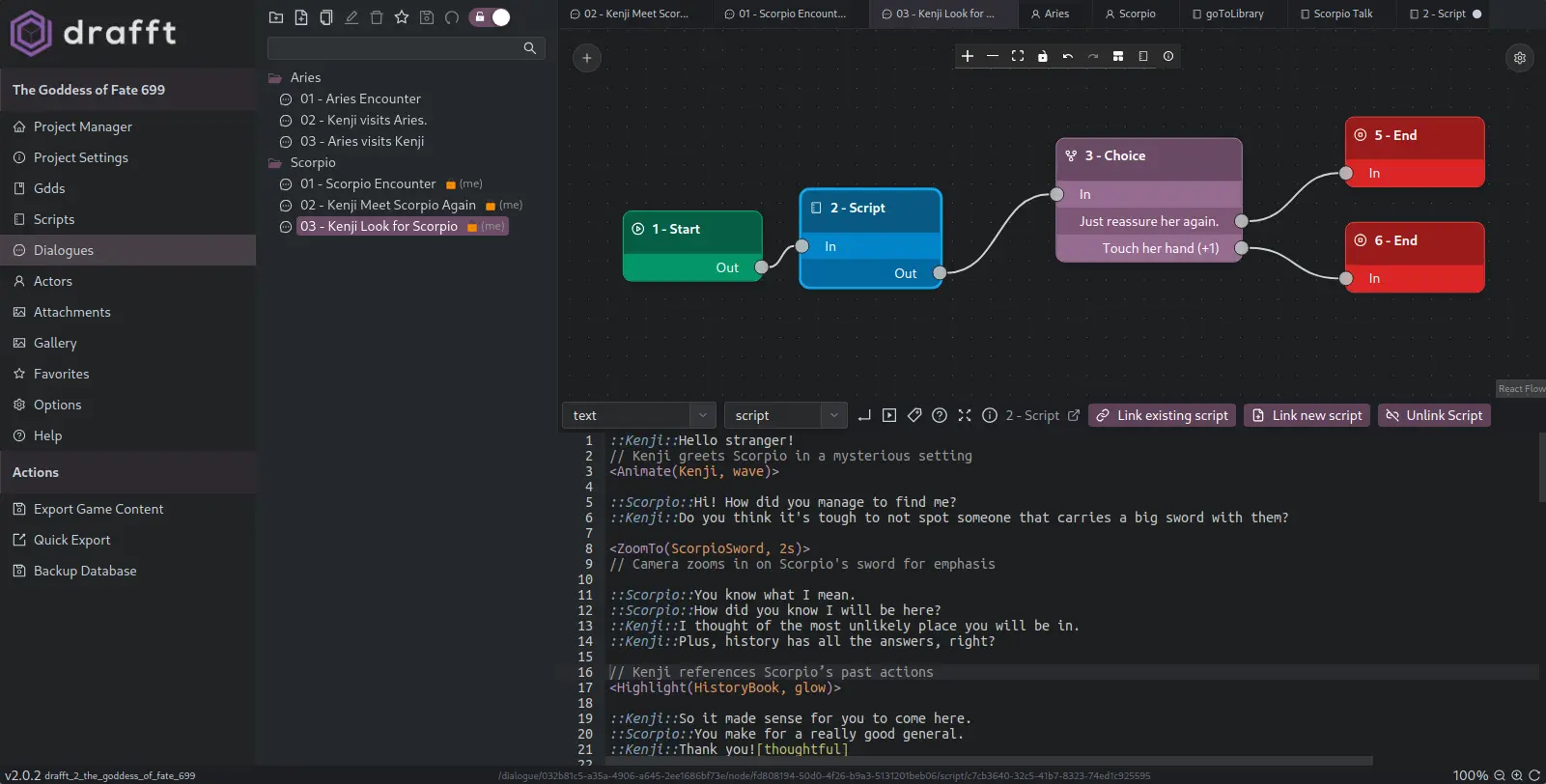Open the script help question mark icon
This screenshot has height=784, width=1546.
pyautogui.click(x=940, y=415)
